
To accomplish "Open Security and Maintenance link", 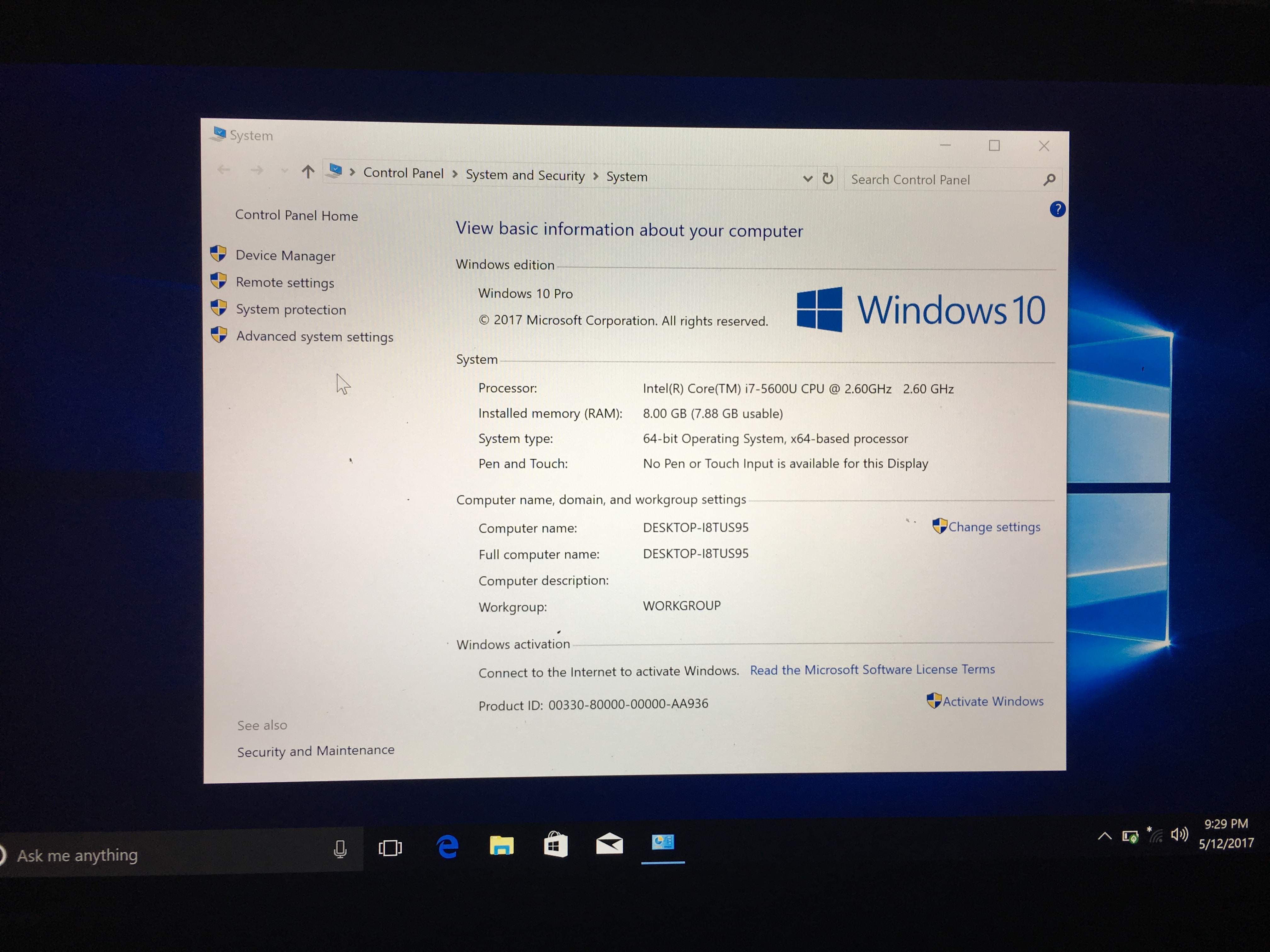I will point(316,751).
